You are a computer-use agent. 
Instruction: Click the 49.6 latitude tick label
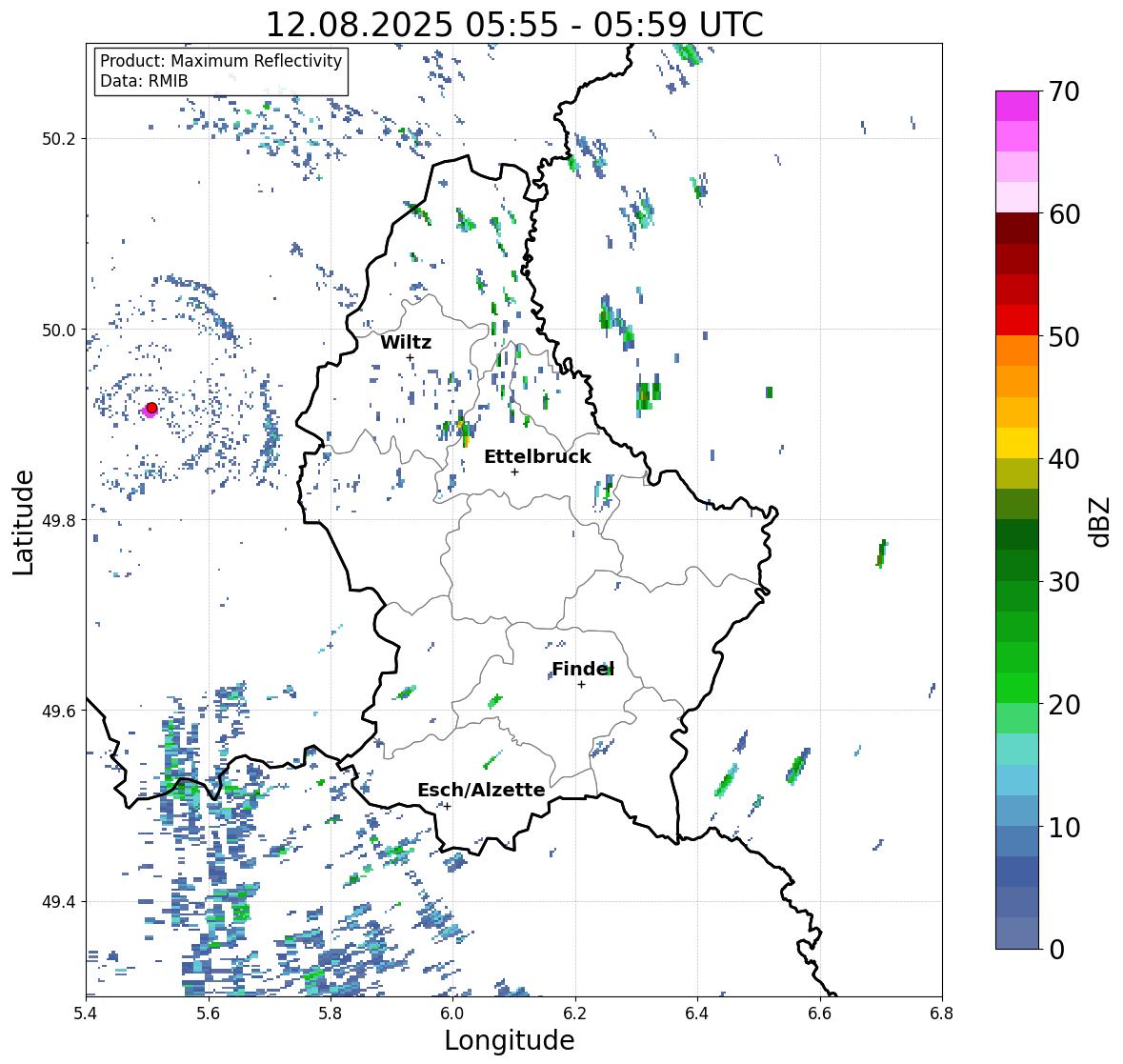59,711
